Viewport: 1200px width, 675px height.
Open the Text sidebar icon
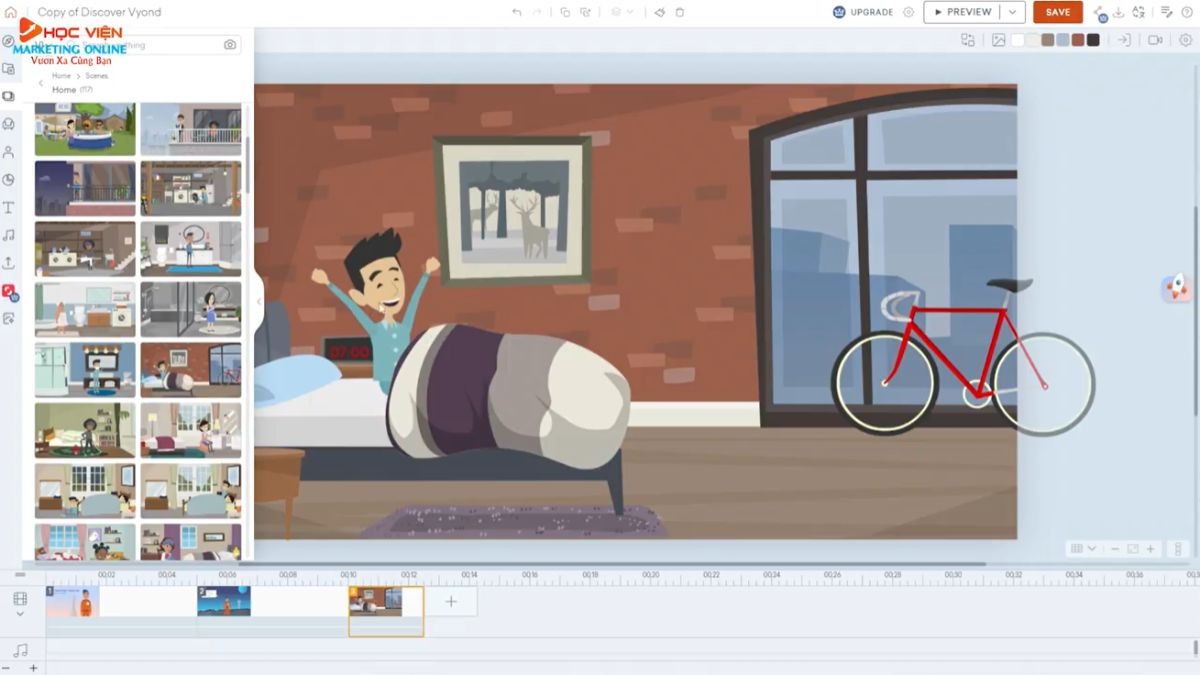click(9, 207)
